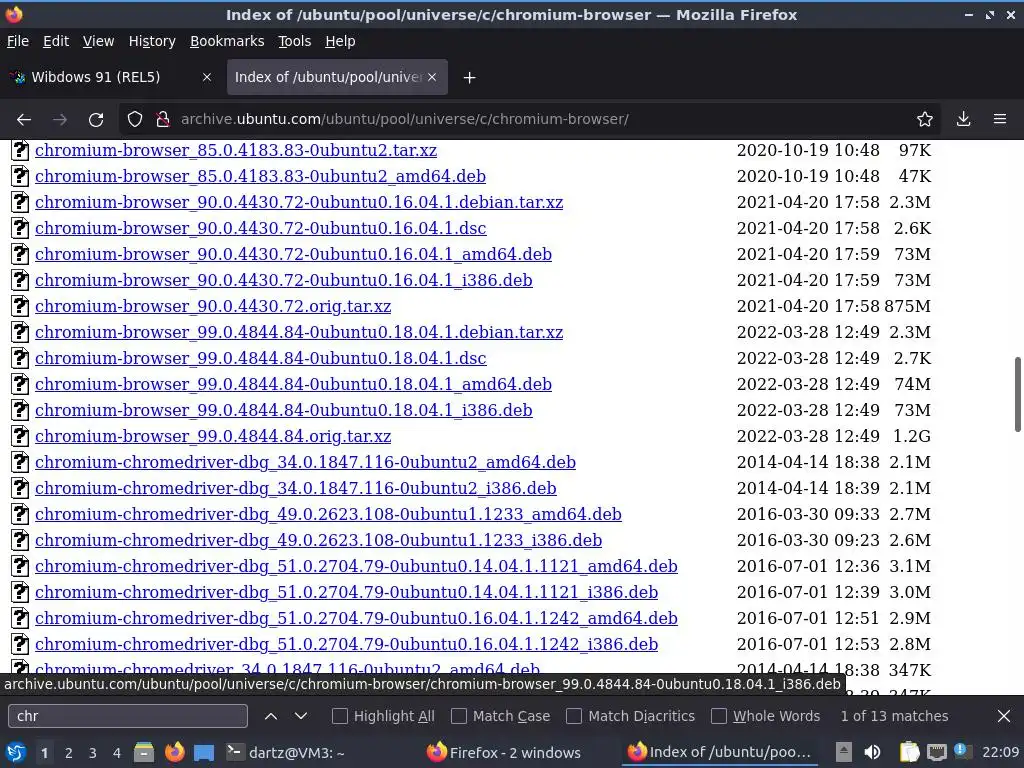
Task: Download chromium-browser_99.0.4844.84-0ubuntu0.18.04.1_amd64.deb
Action: pyautogui.click(x=293, y=384)
